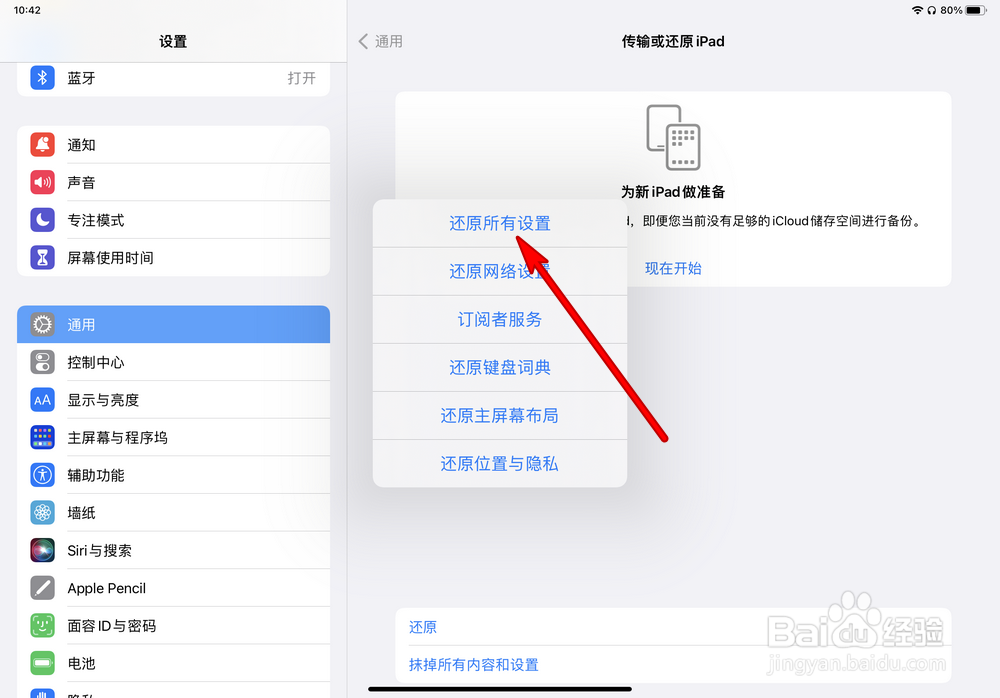Tap the home indicator bar at bottom
The image size is (1000, 698).
pyautogui.click(x=500, y=689)
